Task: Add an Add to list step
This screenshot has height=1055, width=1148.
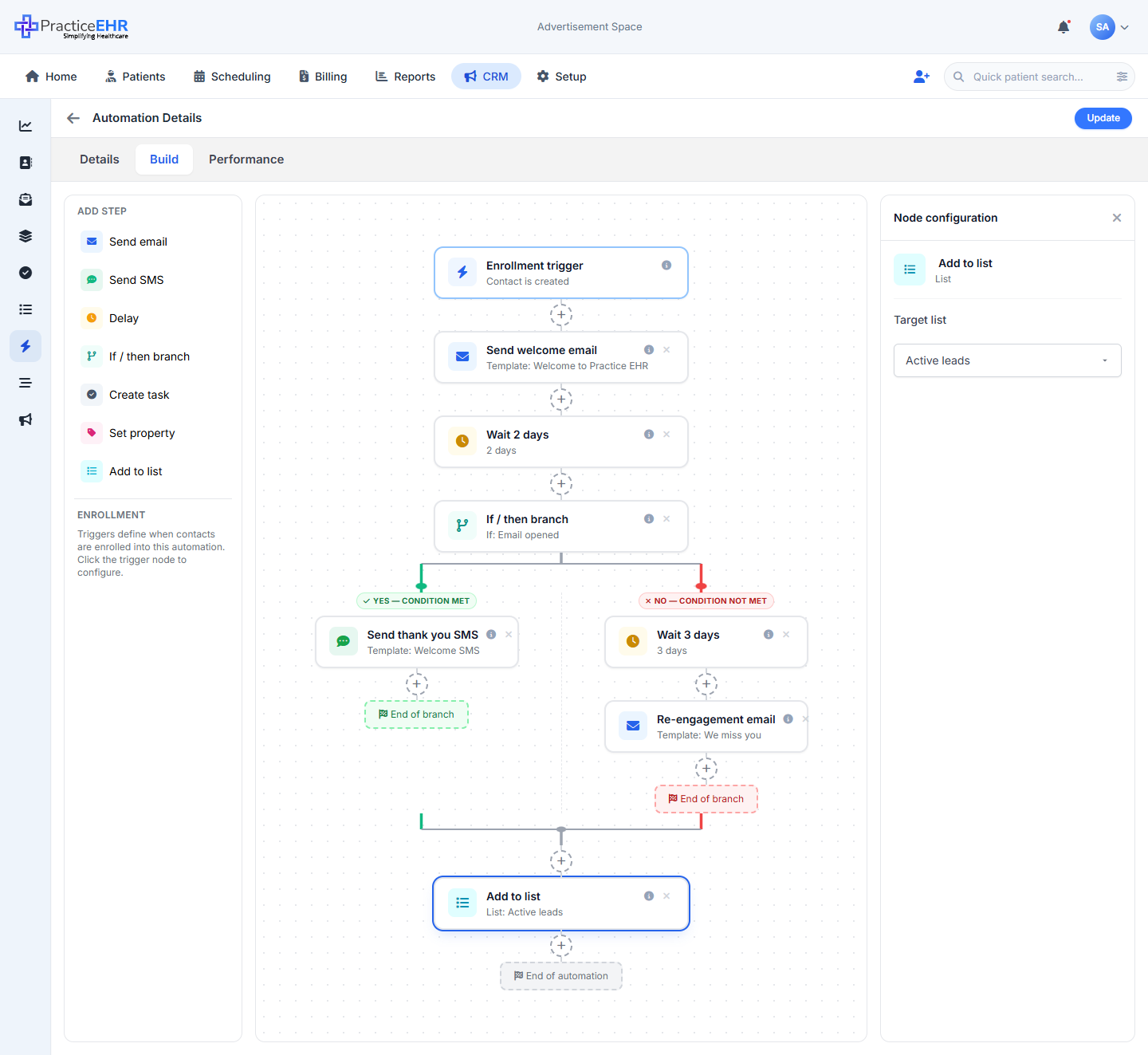Action: click(153, 471)
